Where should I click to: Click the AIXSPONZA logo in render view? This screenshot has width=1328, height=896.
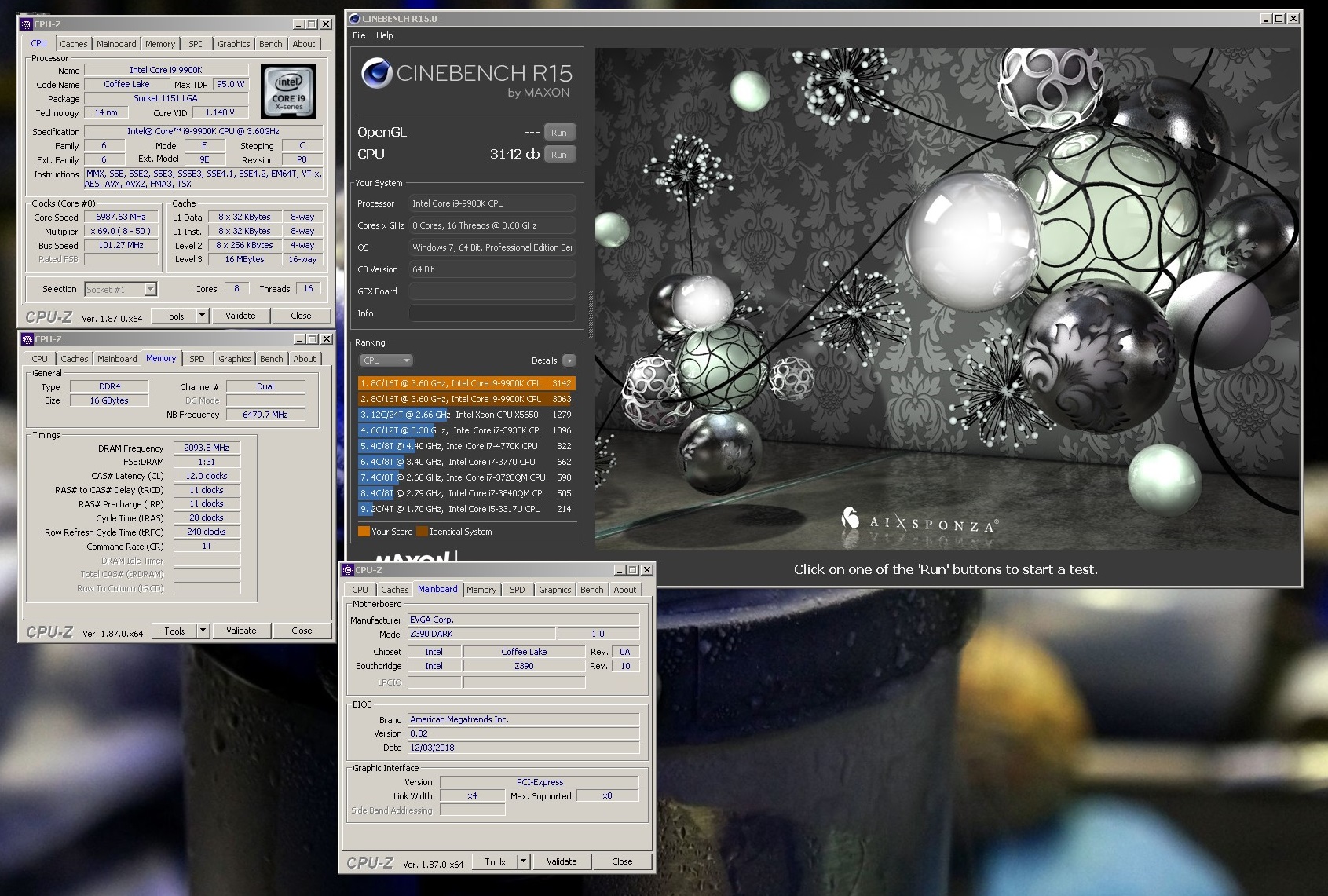click(x=920, y=522)
